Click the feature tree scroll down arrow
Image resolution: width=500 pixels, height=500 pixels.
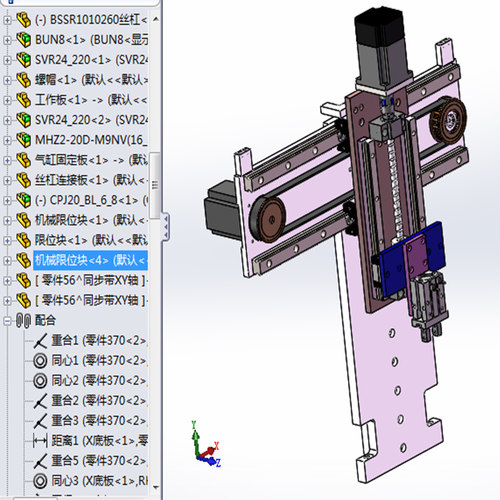click(x=156, y=487)
